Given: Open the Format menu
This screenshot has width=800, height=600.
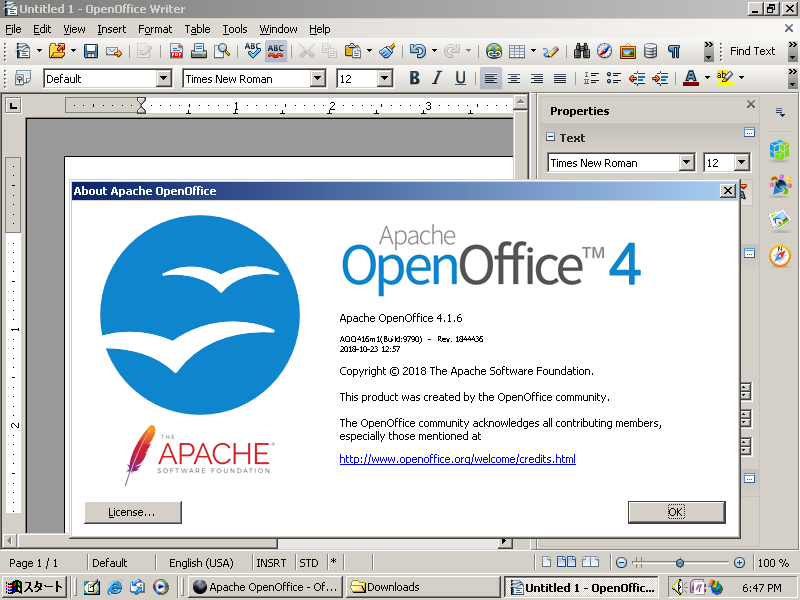Looking at the screenshot, I should tap(155, 29).
